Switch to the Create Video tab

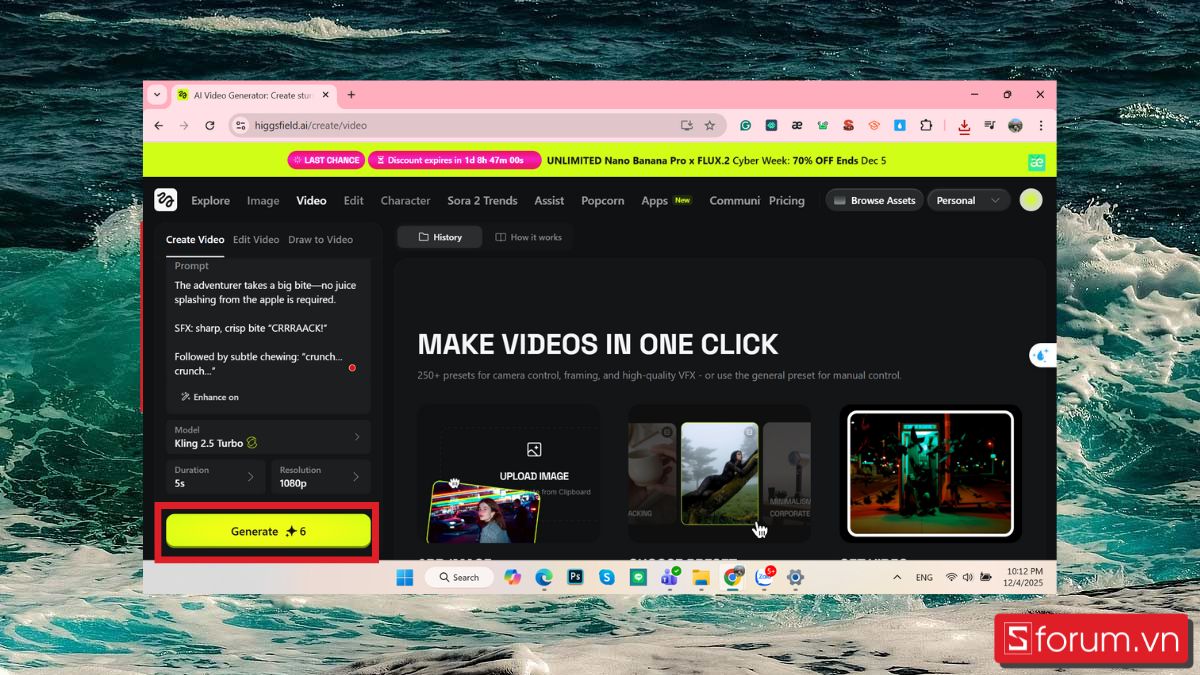click(195, 239)
